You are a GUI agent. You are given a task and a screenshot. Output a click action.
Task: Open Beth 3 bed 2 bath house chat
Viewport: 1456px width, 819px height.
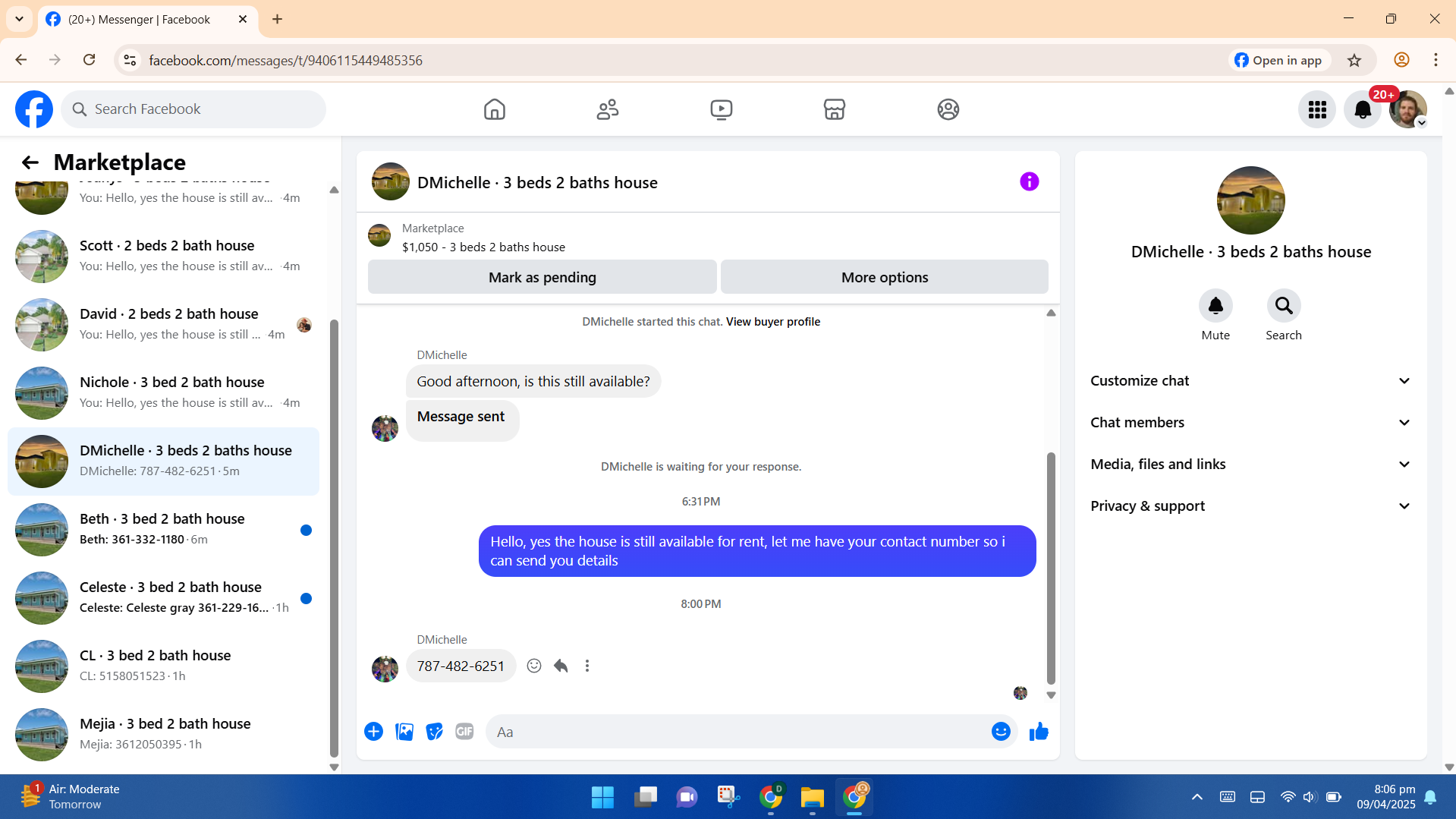click(164, 530)
